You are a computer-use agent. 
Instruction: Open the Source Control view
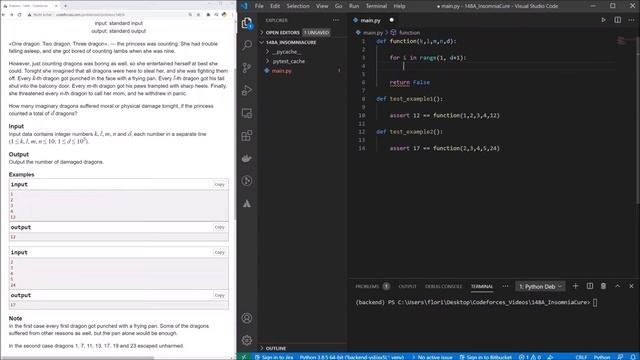(x=247, y=68)
